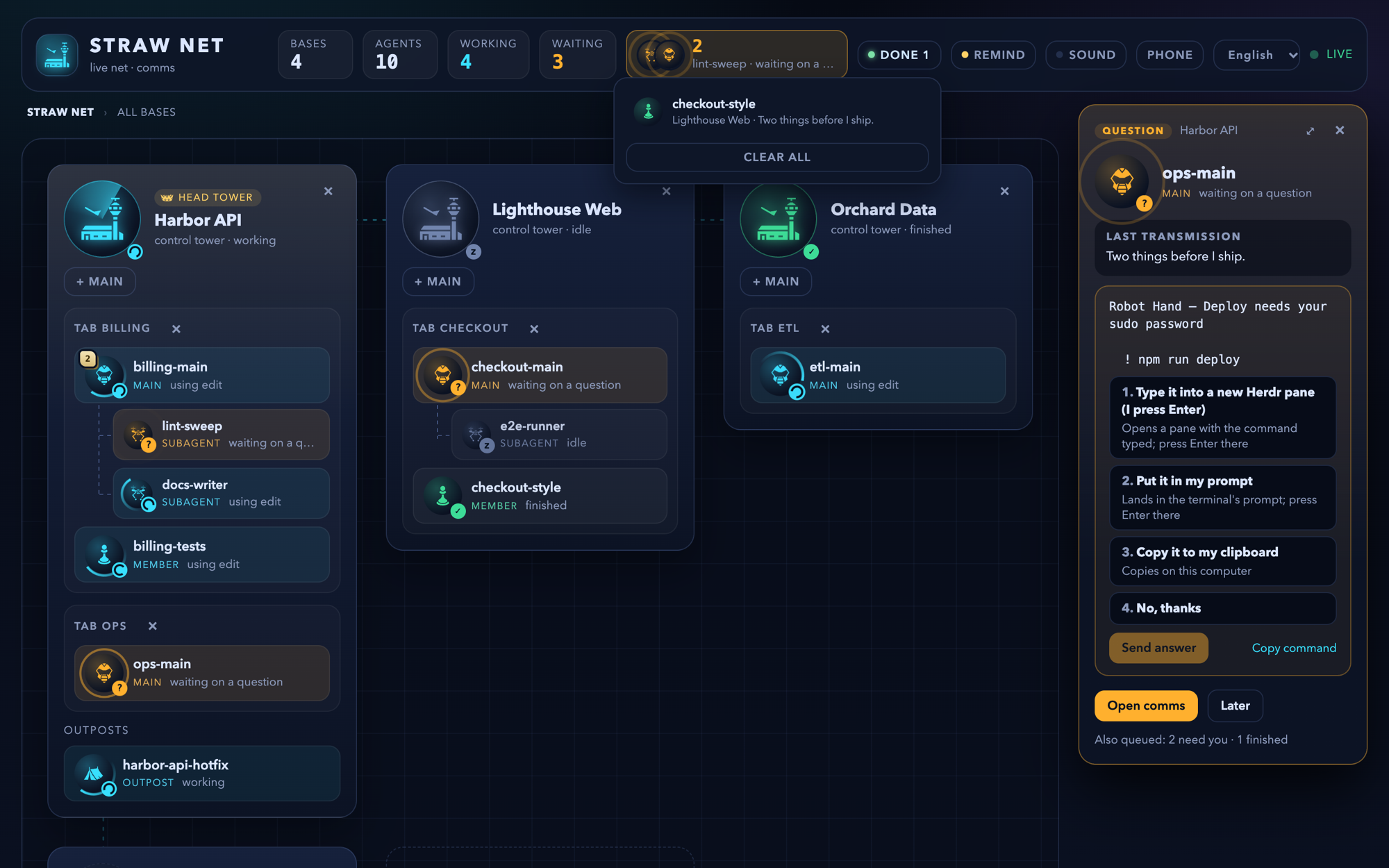This screenshot has height=868, width=1389.
Task: Click the Later button
Action: click(1235, 706)
